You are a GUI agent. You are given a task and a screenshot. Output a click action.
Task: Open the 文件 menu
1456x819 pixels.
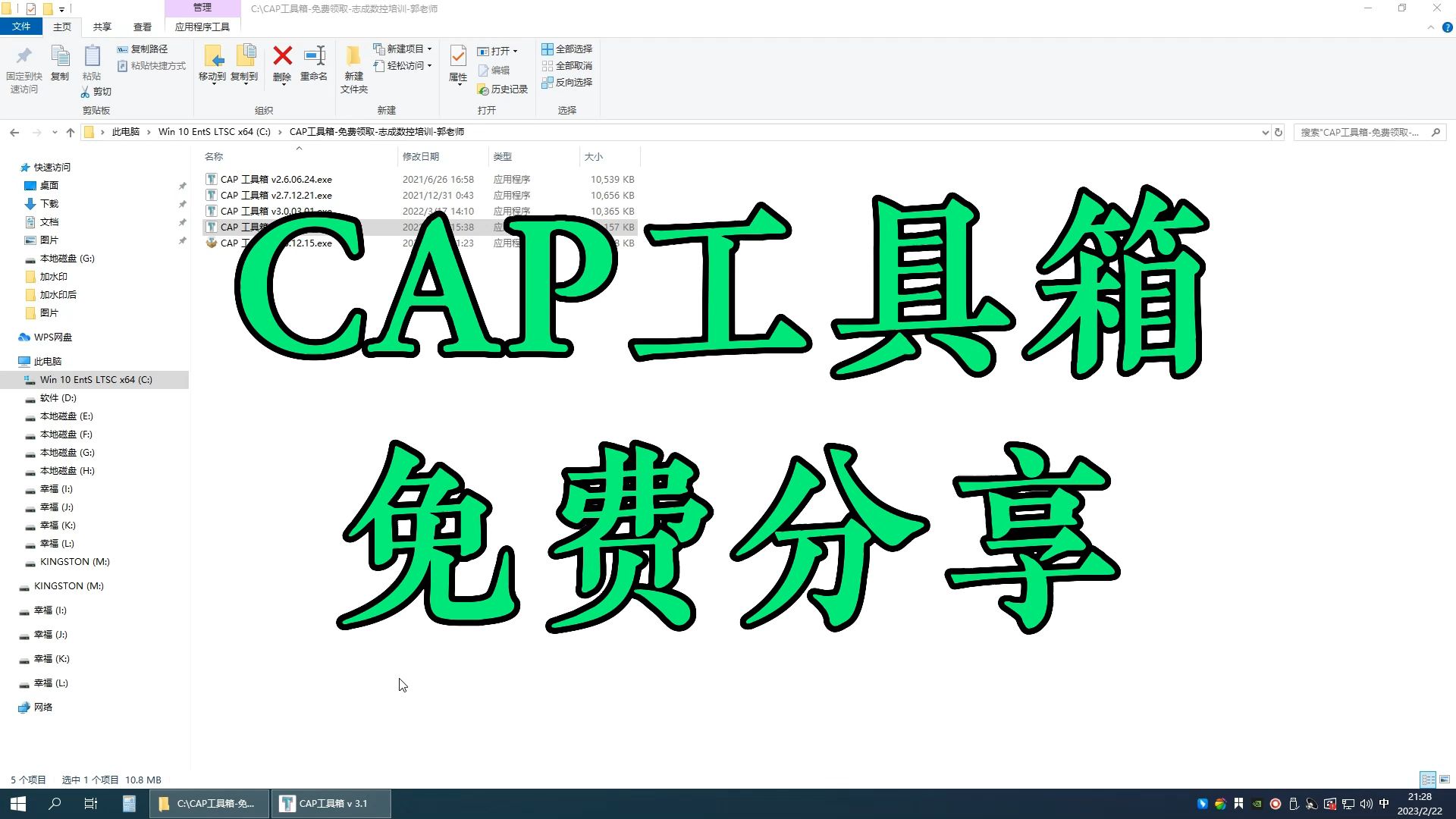pyautogui.click(x=22, y=27)
